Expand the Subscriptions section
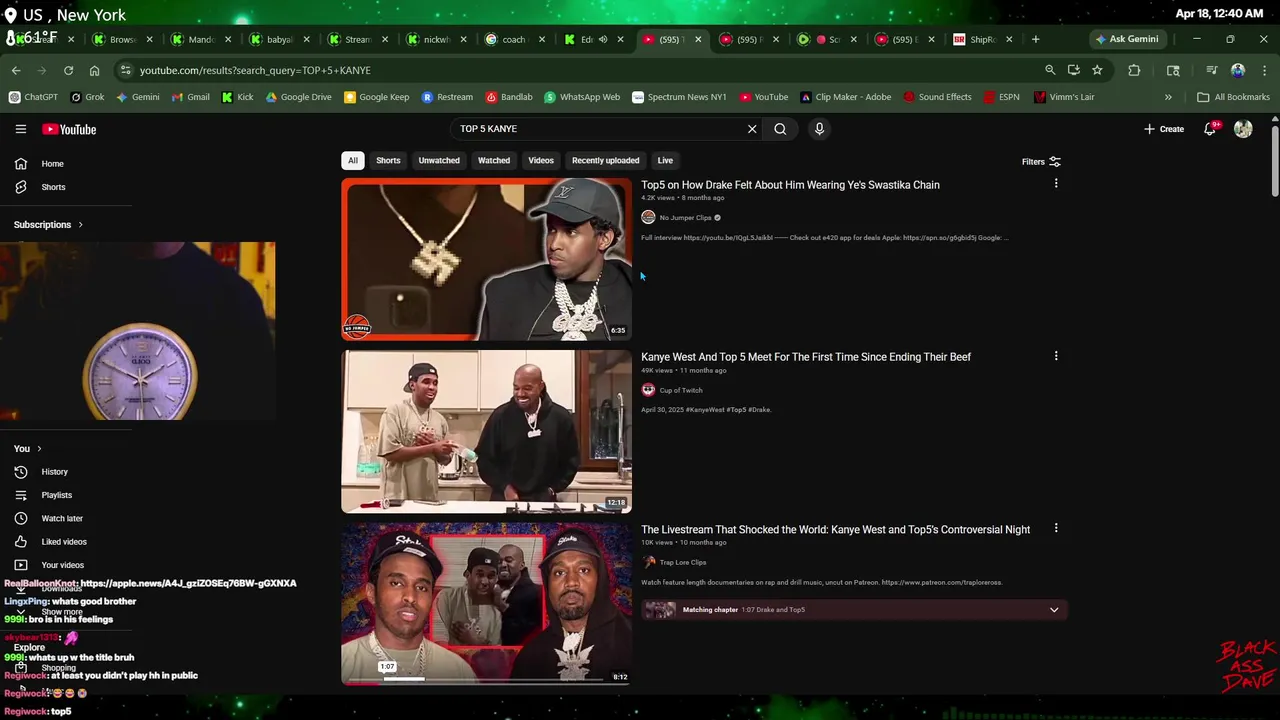This screenshot has width=1280, height=720. pos(48,225)
